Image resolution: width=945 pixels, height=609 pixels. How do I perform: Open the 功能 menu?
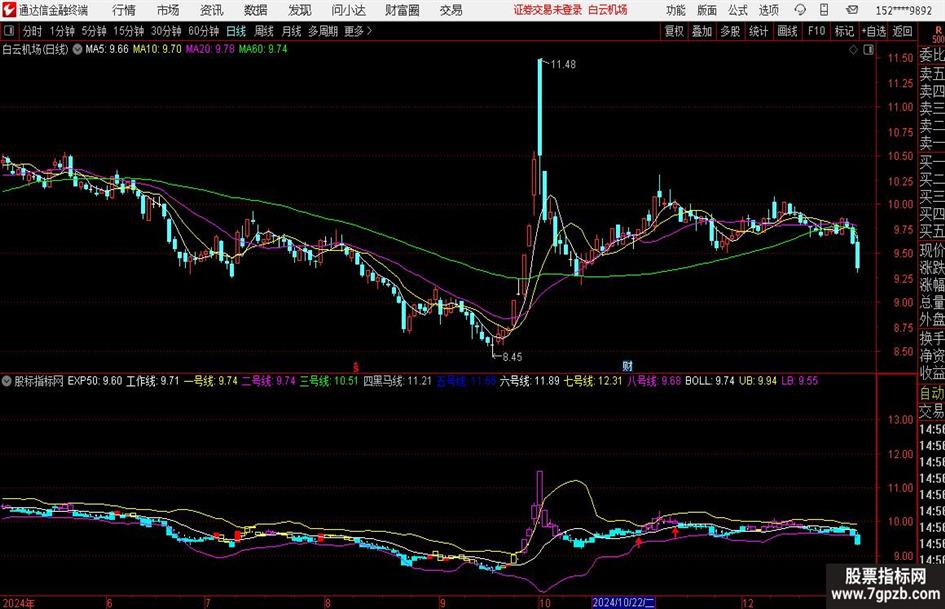[x=676, y=10]
